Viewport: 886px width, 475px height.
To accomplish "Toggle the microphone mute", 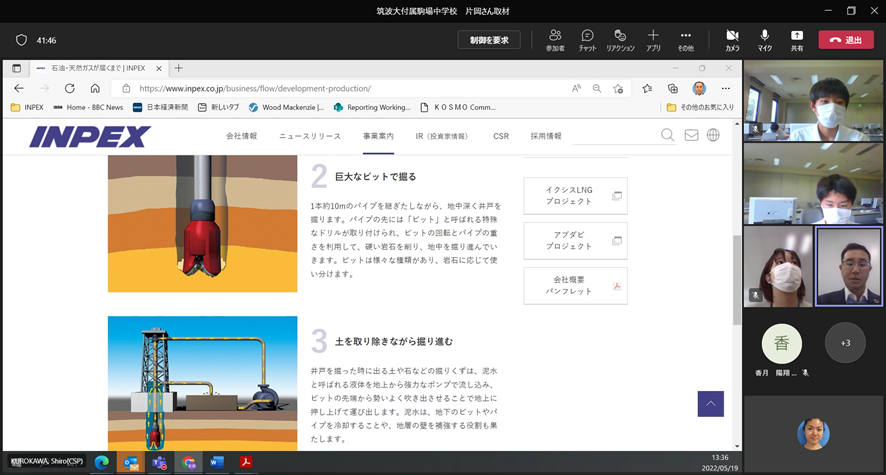I will 765,40.
